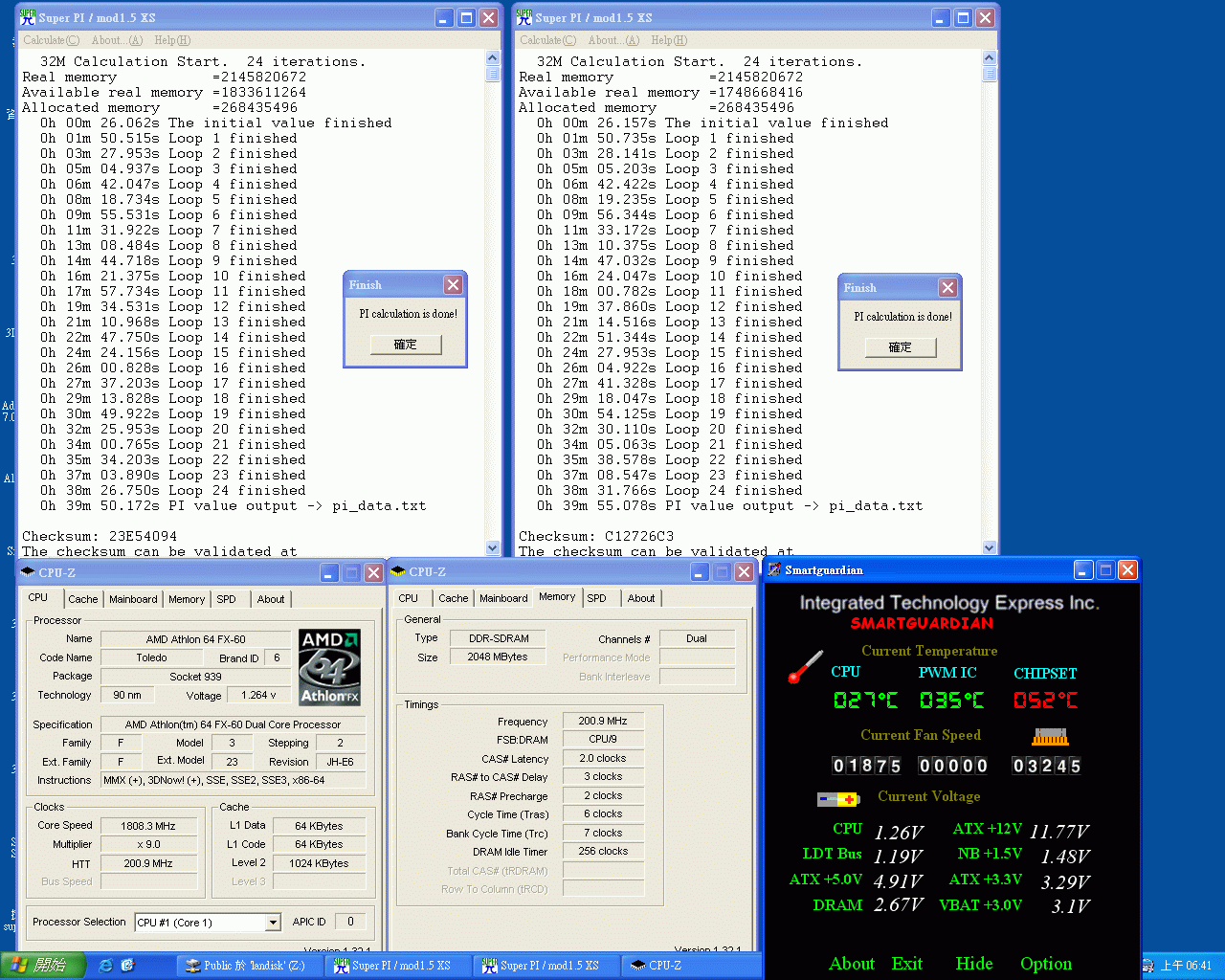
Task: Open About menu in right Super PI
Action: [x=613, y=40]
